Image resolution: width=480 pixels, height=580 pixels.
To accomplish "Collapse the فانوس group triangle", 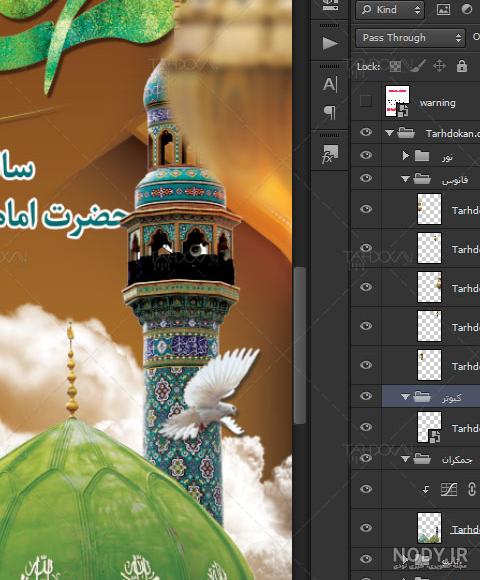I will pos(405,179).
